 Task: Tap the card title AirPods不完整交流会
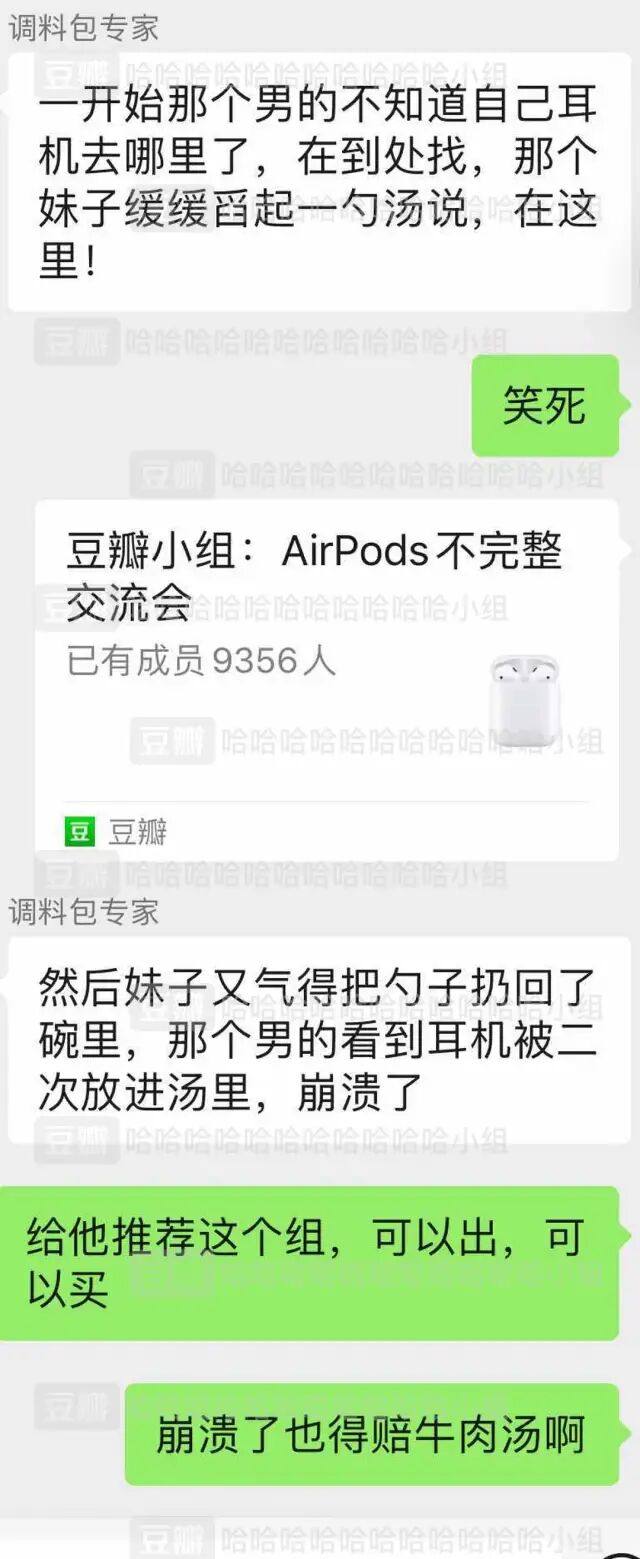[x=314, y=577]
